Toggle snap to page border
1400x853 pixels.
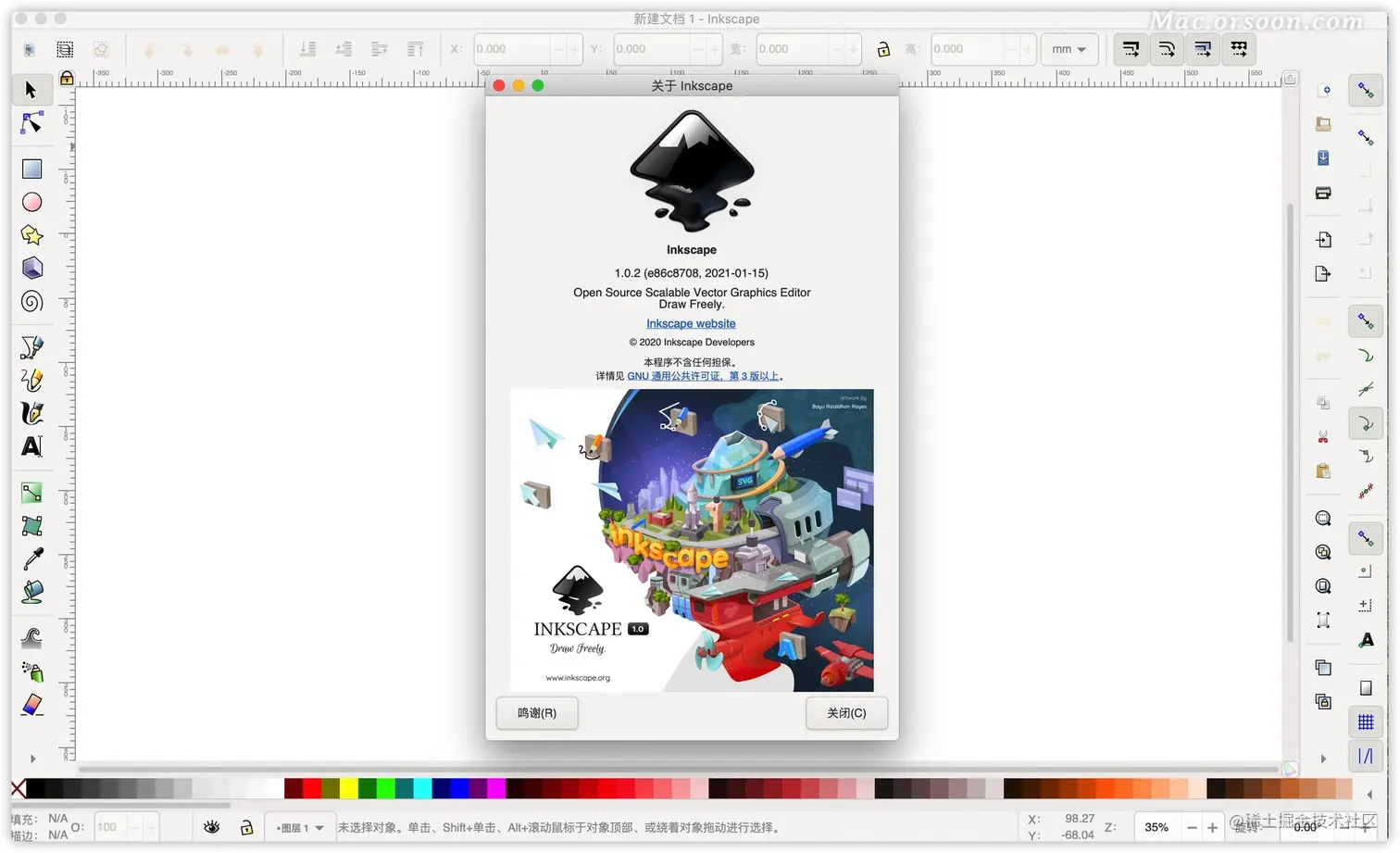1366,687
